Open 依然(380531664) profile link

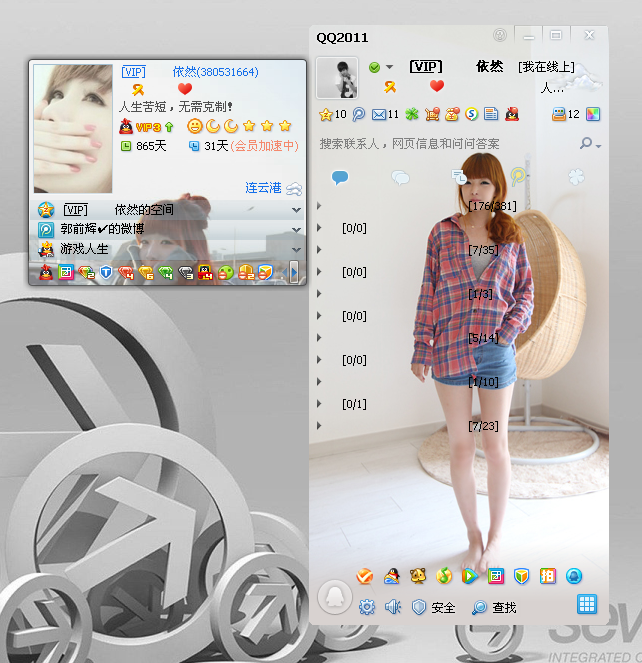pyautogui.click(x=216, y=72)
